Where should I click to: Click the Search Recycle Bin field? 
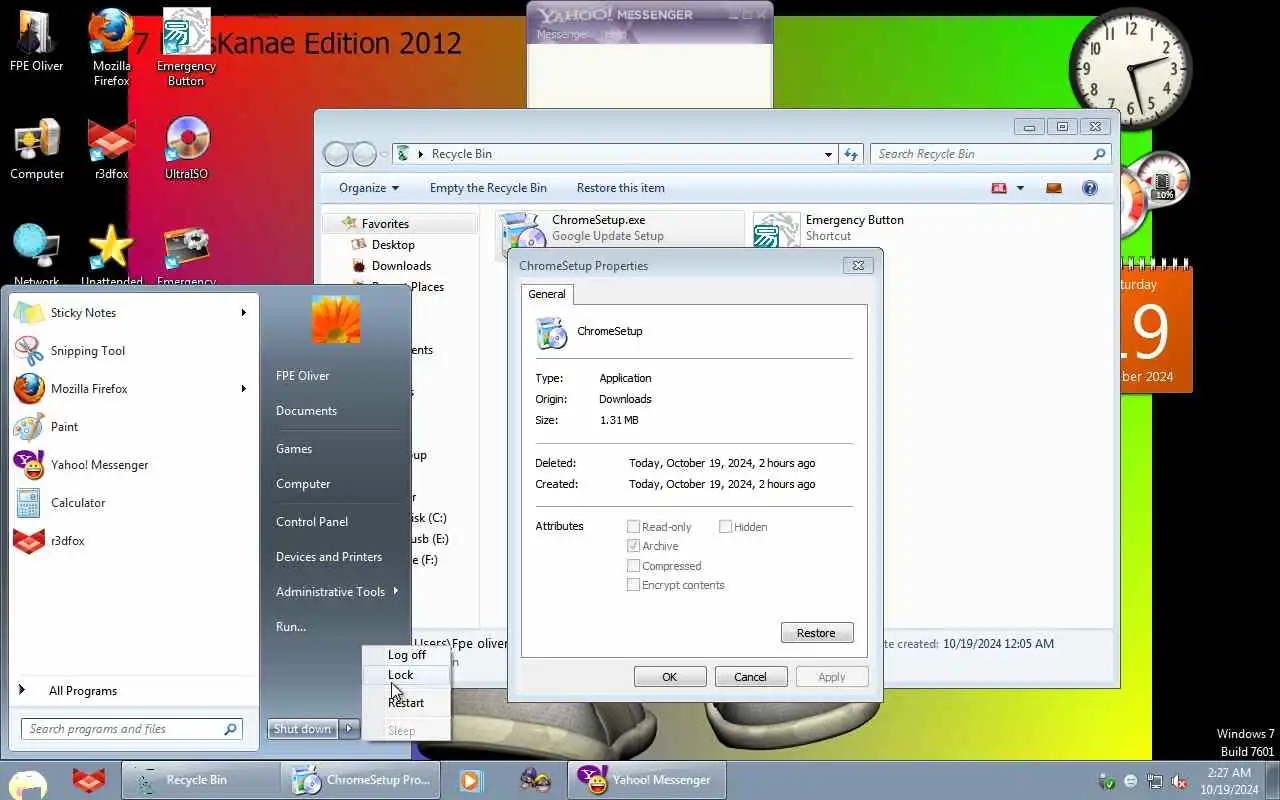click(x=990, y=154)
